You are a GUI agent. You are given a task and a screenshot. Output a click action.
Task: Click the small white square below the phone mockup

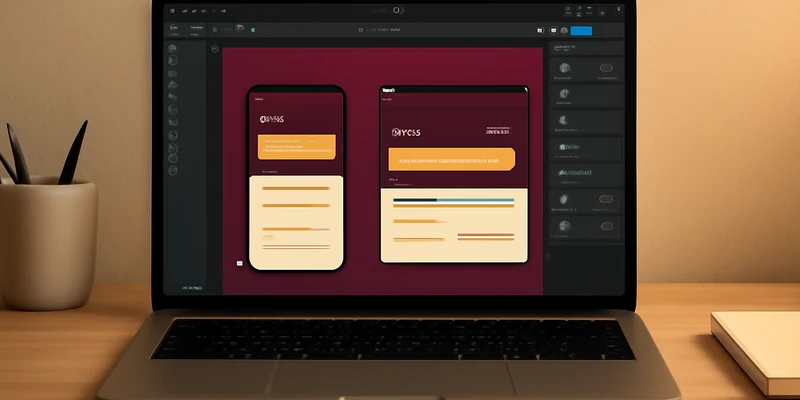[x=239, y=263]
